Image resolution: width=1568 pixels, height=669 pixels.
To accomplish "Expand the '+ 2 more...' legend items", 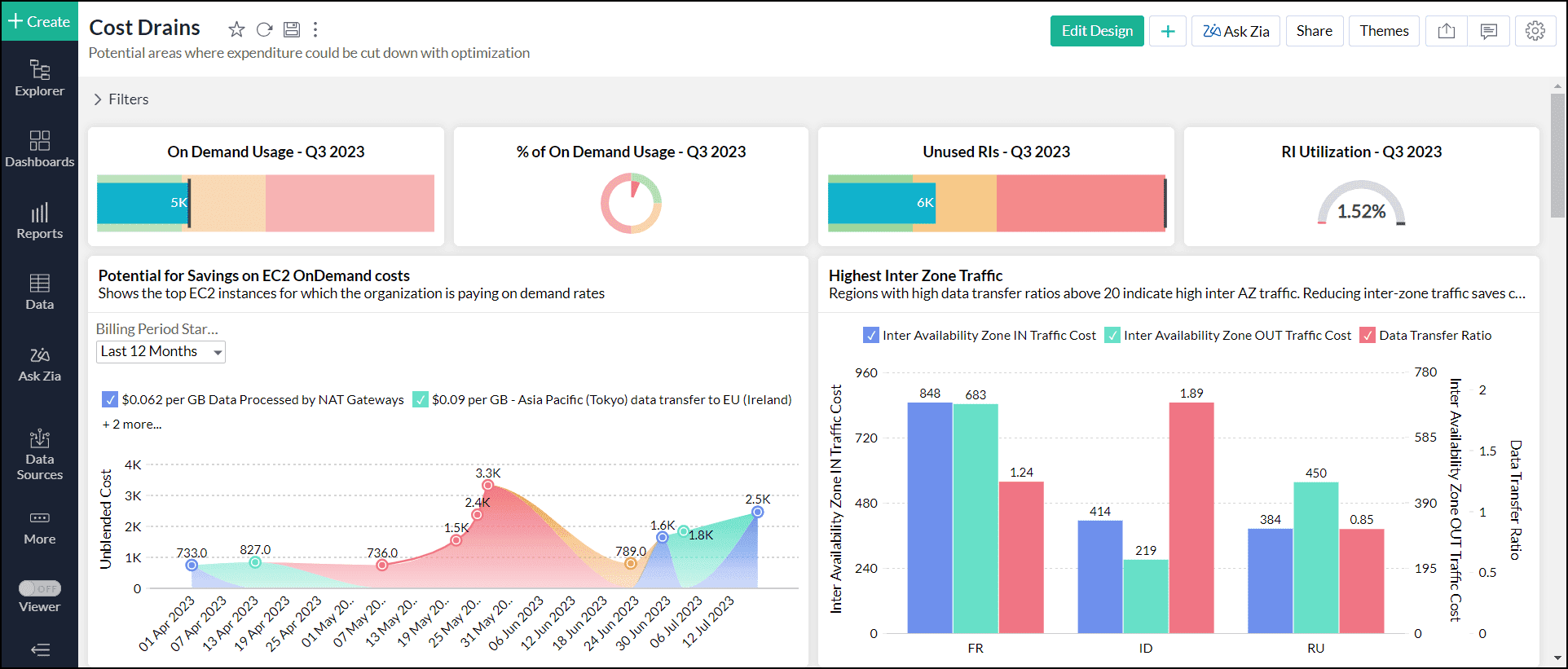I will [132, 425].
